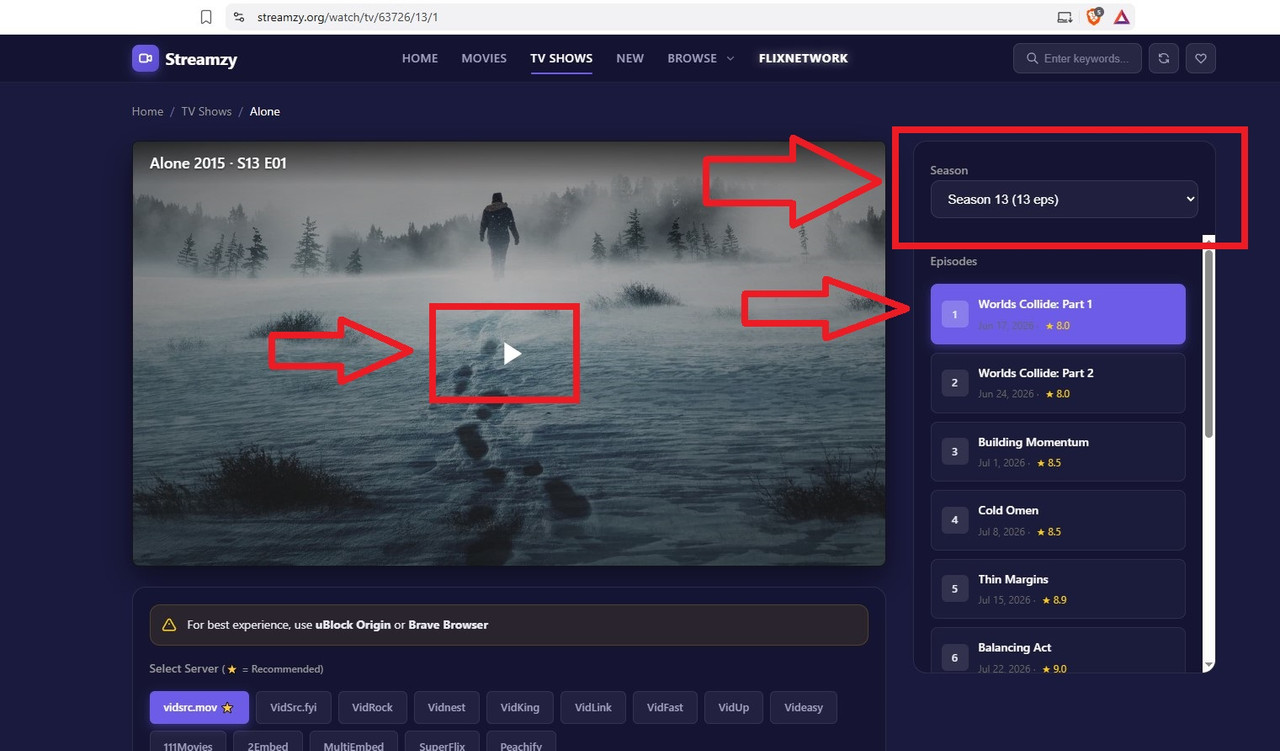Click the Streamzy logo
This screenshot has width=1280, height=751.
pyautogui.click(x=185, y=59)
